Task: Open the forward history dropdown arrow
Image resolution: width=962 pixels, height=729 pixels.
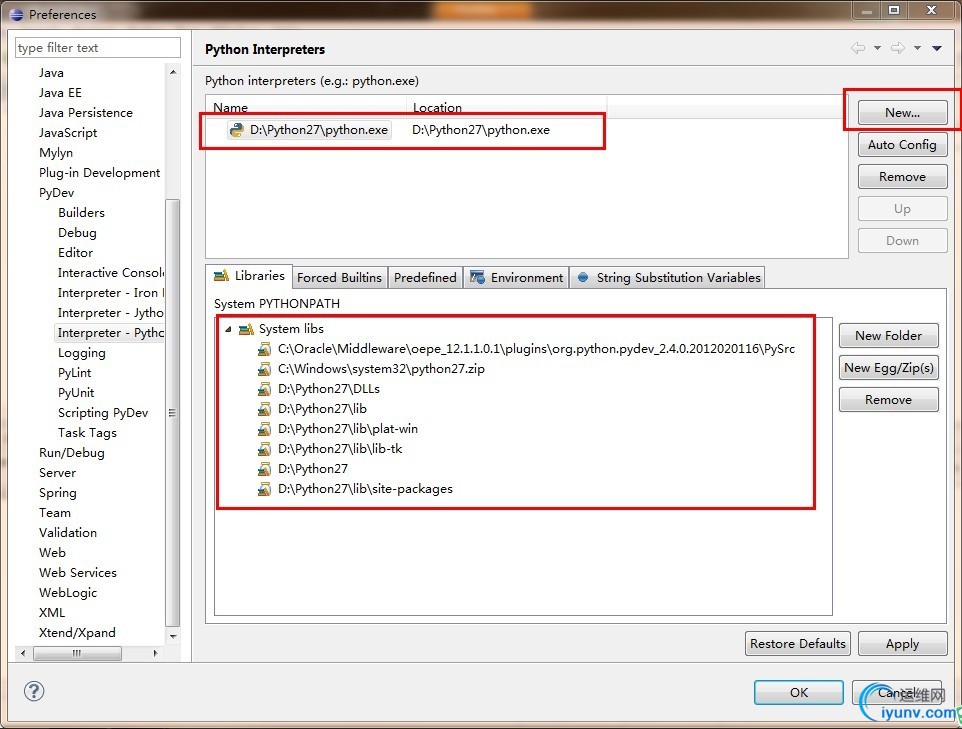Action: [x=917, y=48]
